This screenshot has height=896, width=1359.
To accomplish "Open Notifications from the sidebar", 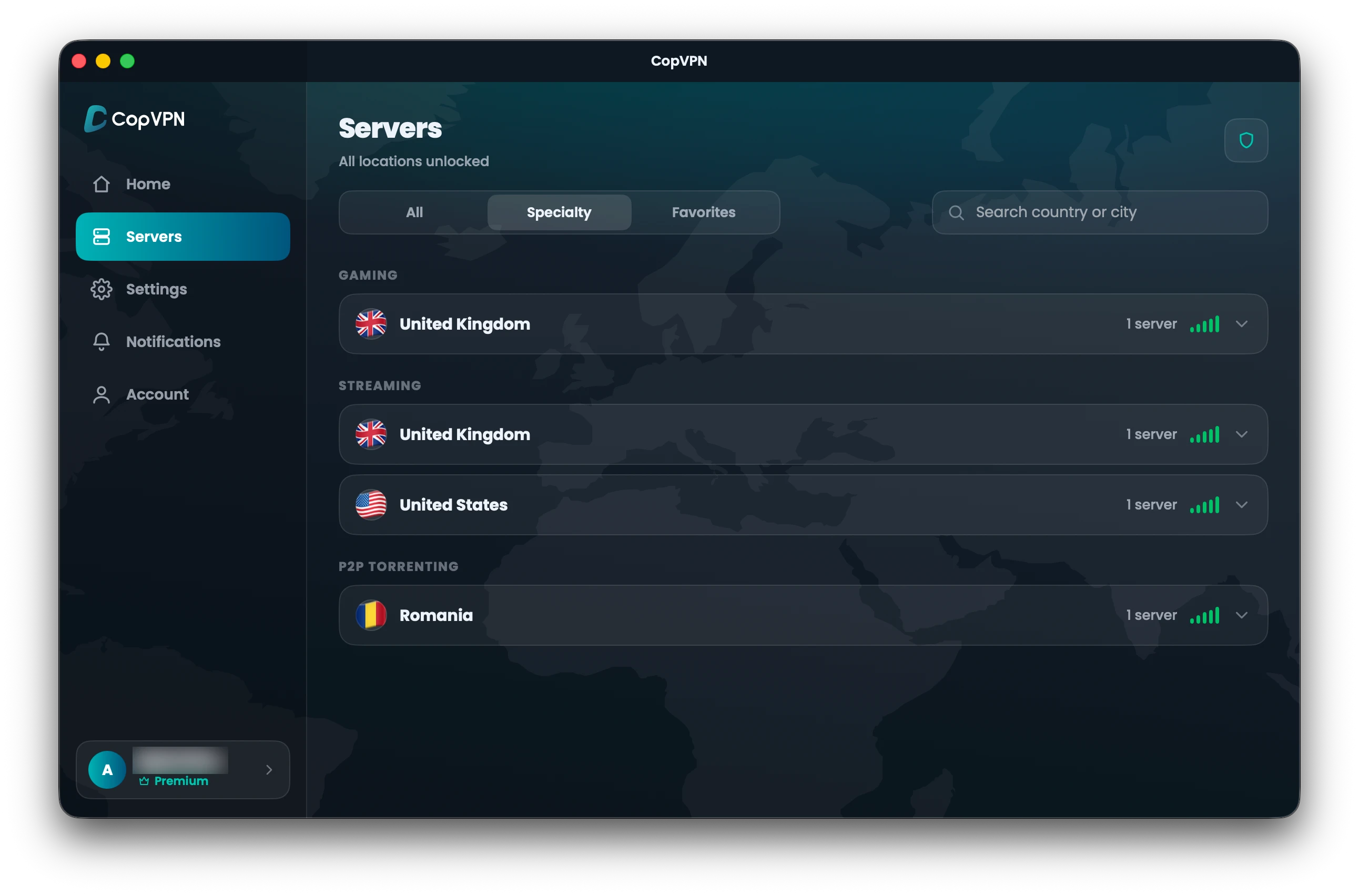I will point(183,342).
